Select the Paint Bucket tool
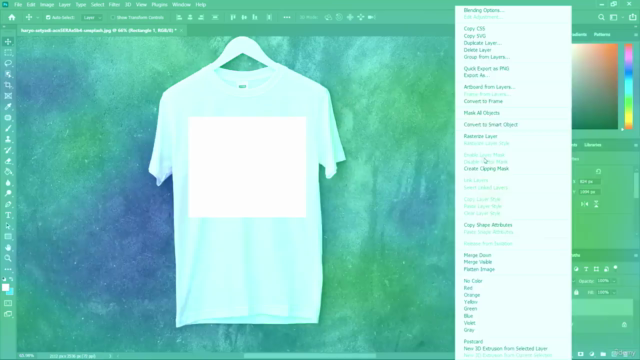 click(x=8, y=171)
